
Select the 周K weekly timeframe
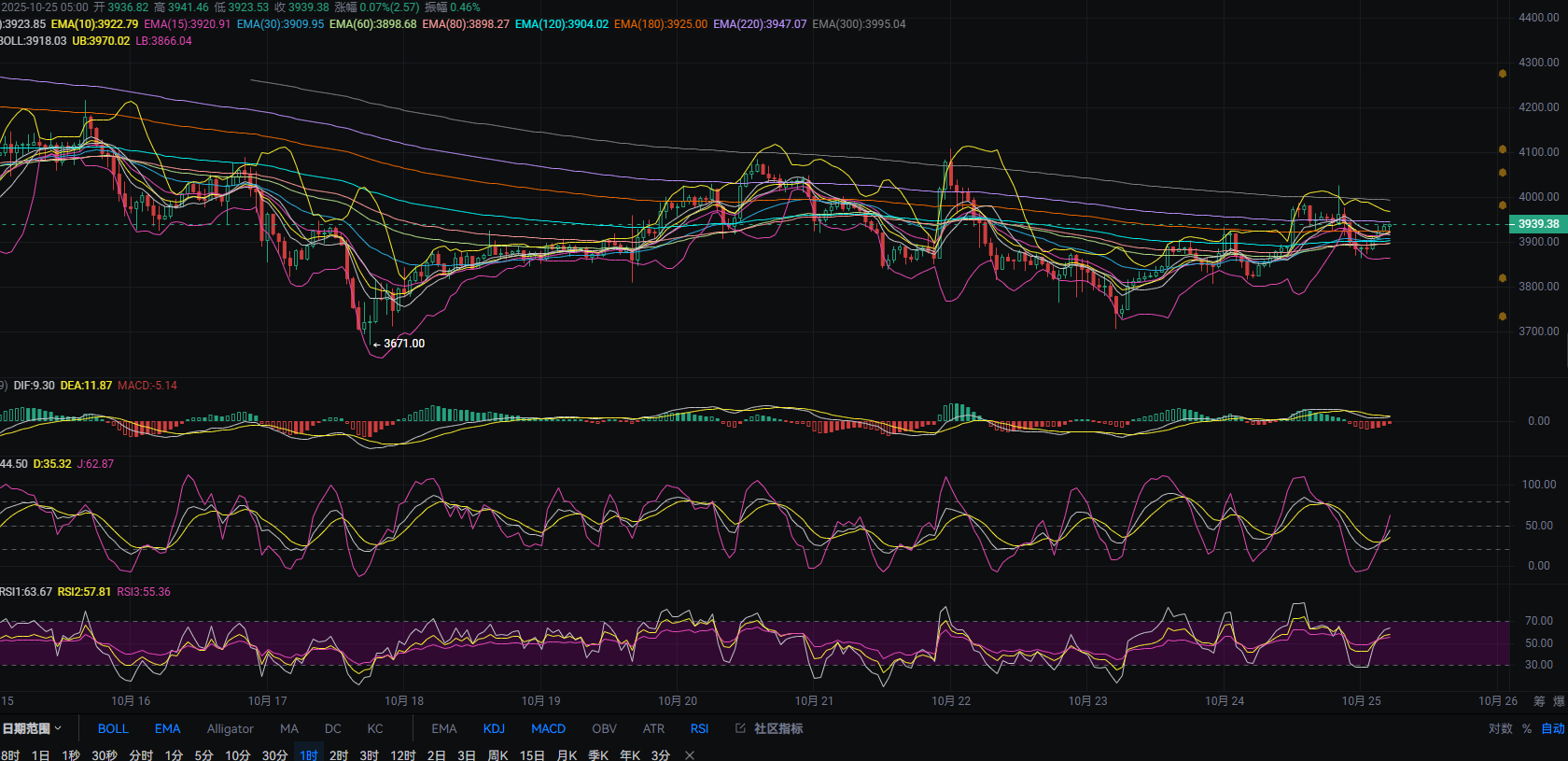pyautogui.click(x=497, y=755)
